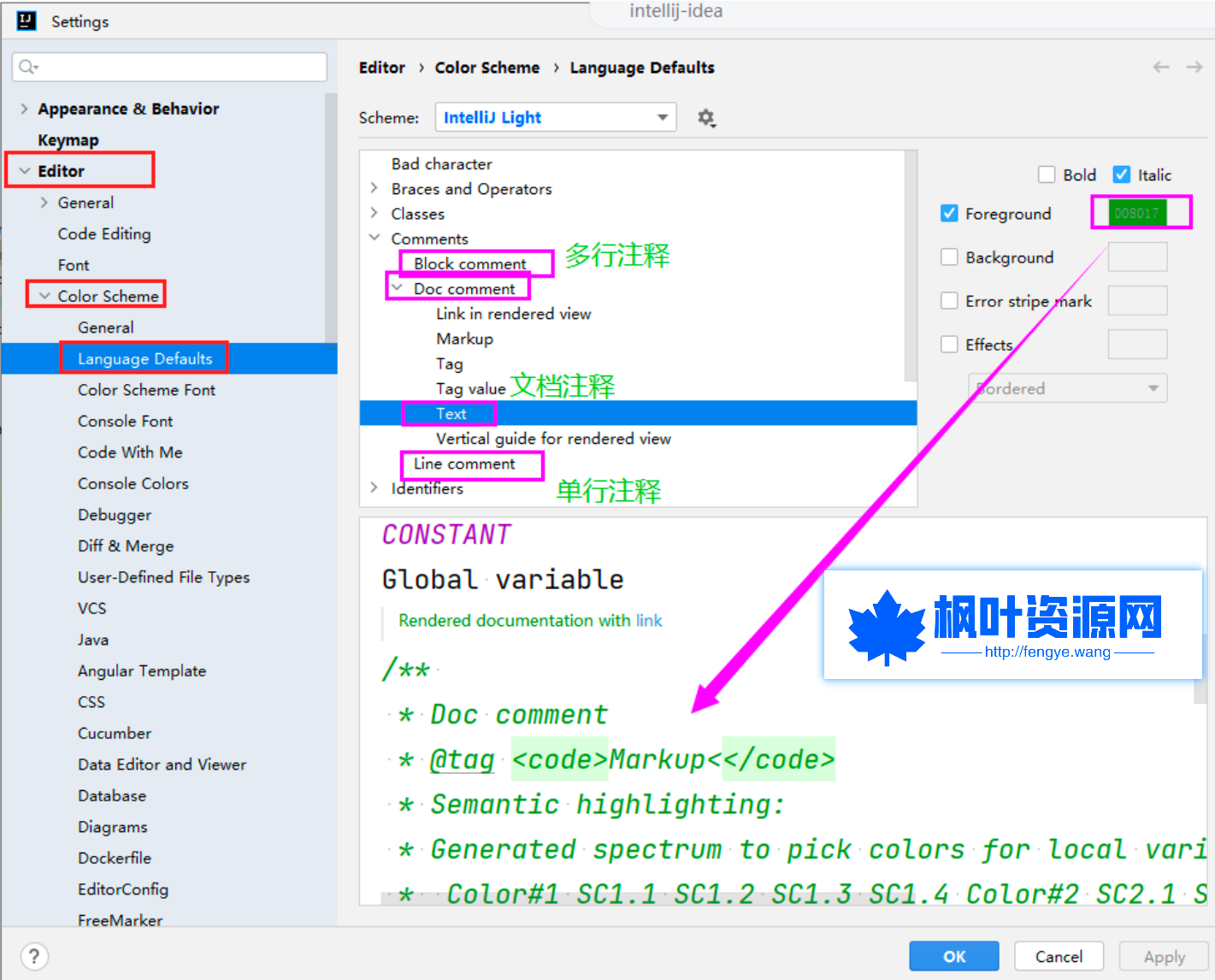Click Editor in the breadcrumb

(381, 68)
